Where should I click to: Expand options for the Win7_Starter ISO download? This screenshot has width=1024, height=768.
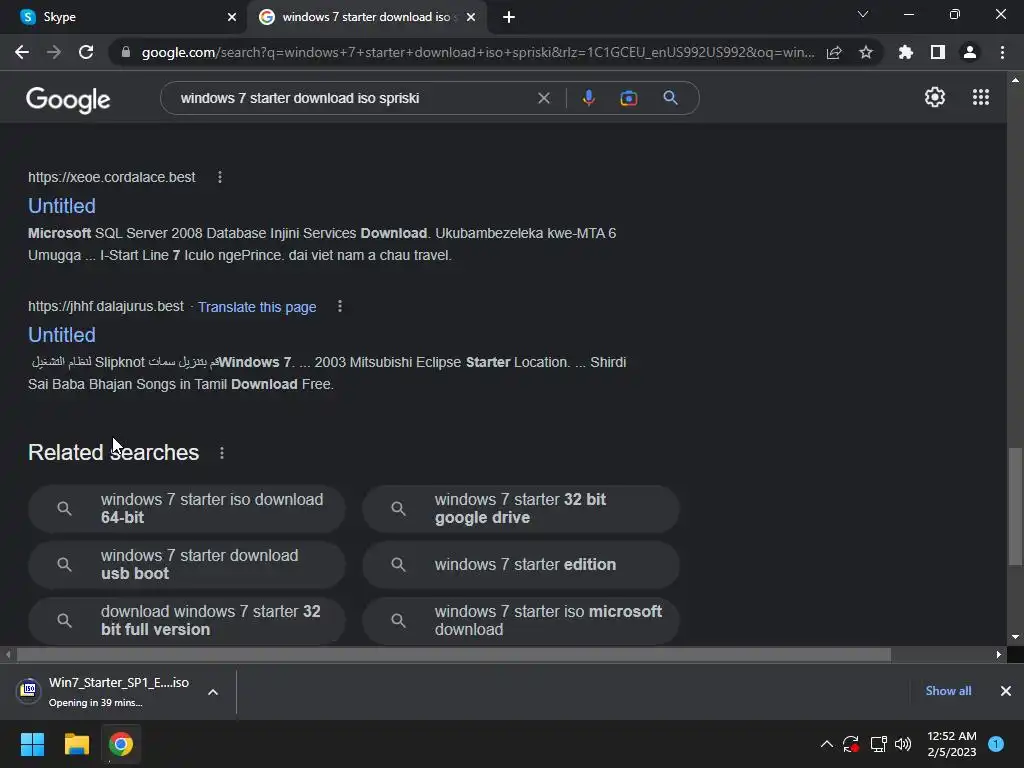pyautogui.click(x=213, y=692)
